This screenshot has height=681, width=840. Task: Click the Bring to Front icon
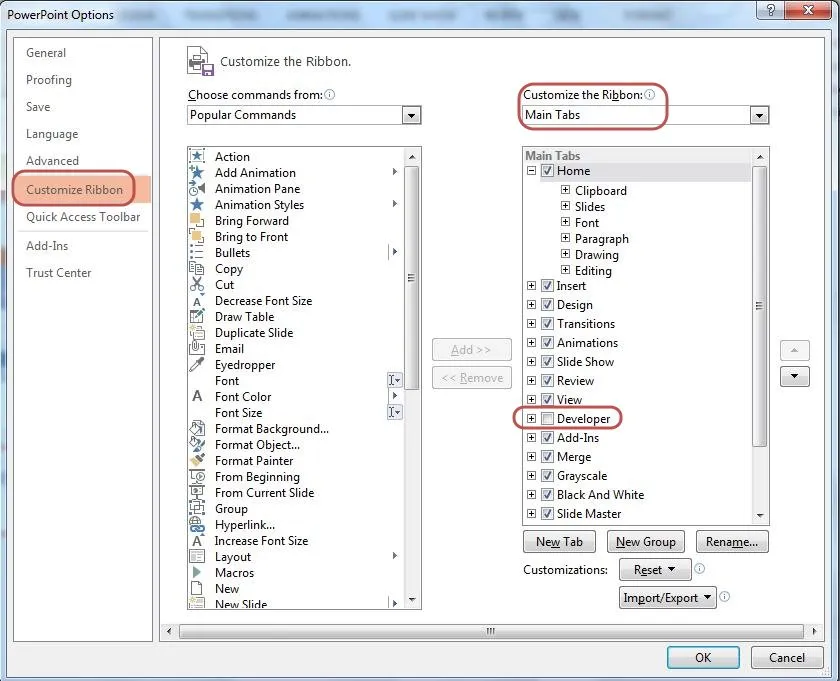[197, 236]
